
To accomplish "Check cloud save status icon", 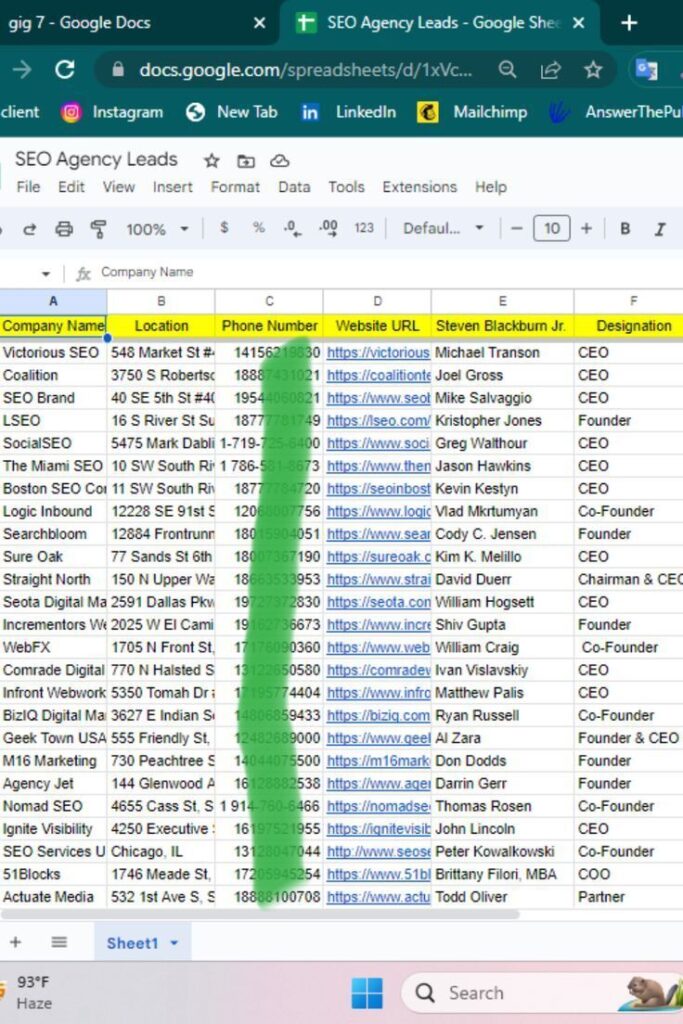I will (x=279, y=161).
